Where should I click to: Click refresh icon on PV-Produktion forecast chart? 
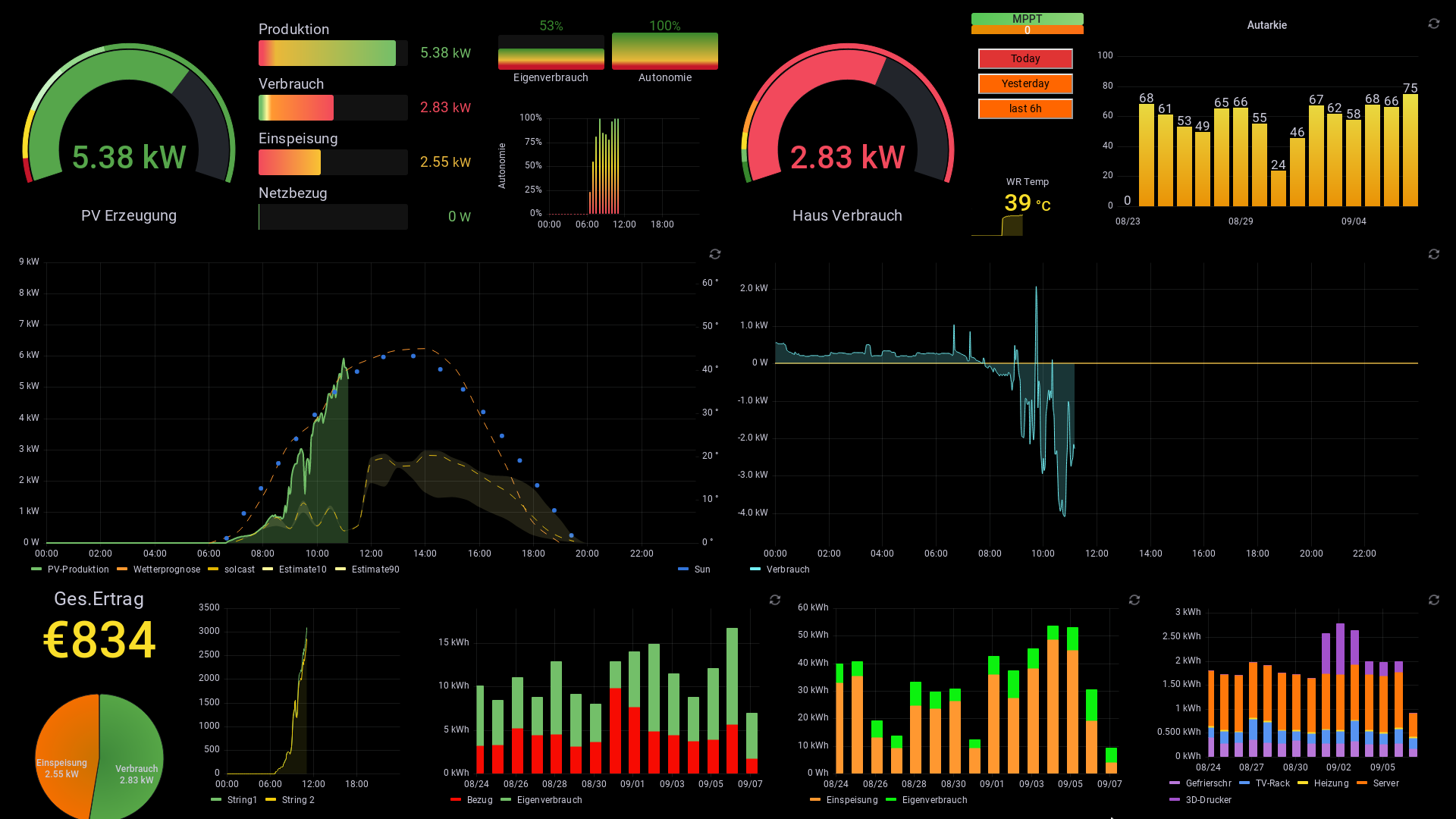(x=714, y=254)
